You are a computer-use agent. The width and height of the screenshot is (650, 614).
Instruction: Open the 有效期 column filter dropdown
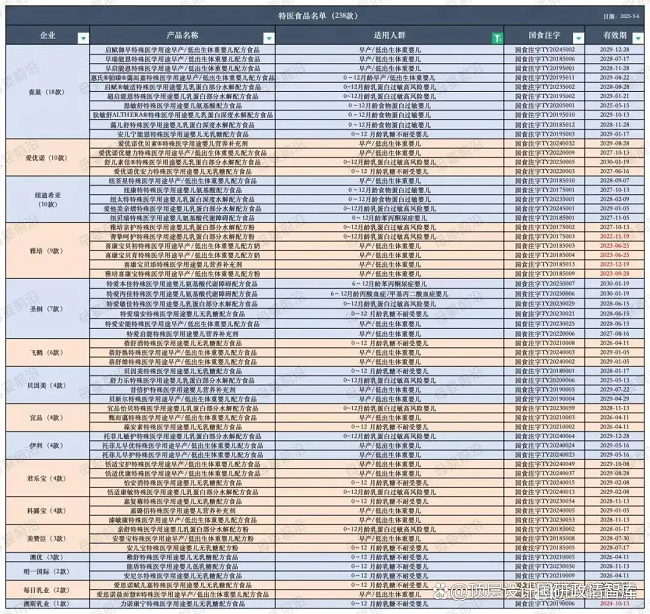(638, 38)
